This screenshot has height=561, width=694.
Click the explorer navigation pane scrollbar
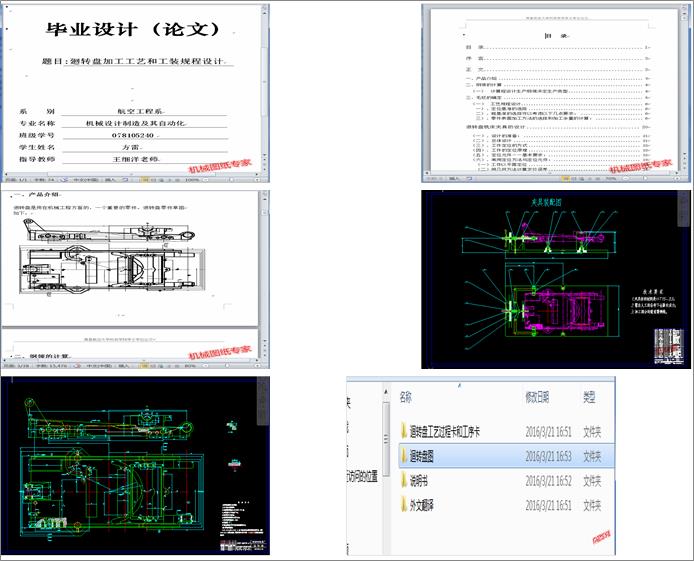[x=386, y=438]
